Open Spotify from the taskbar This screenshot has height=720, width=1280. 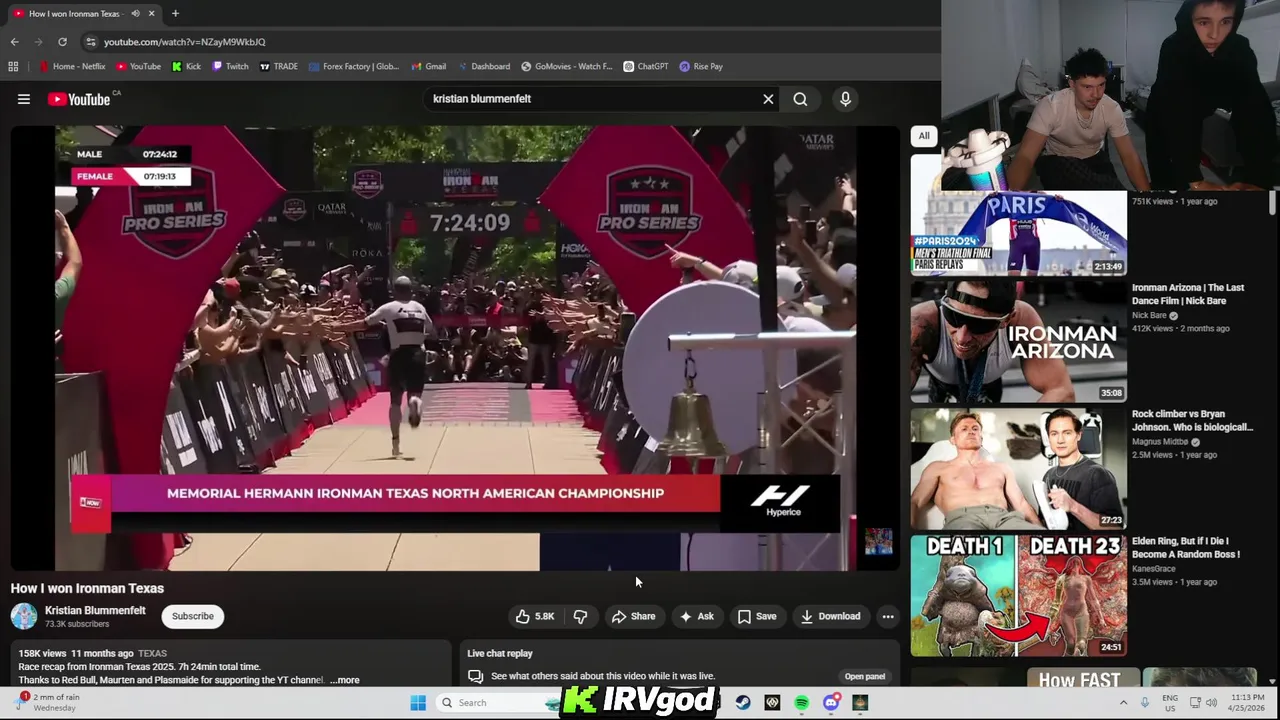[801, 703]
